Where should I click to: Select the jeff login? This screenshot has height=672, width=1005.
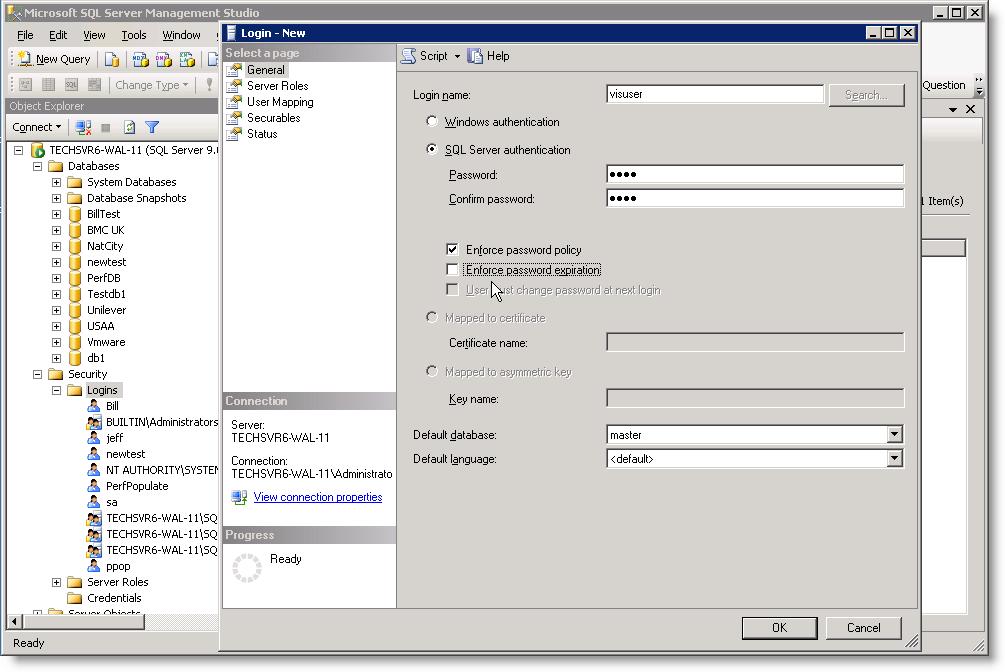point(115,439)
